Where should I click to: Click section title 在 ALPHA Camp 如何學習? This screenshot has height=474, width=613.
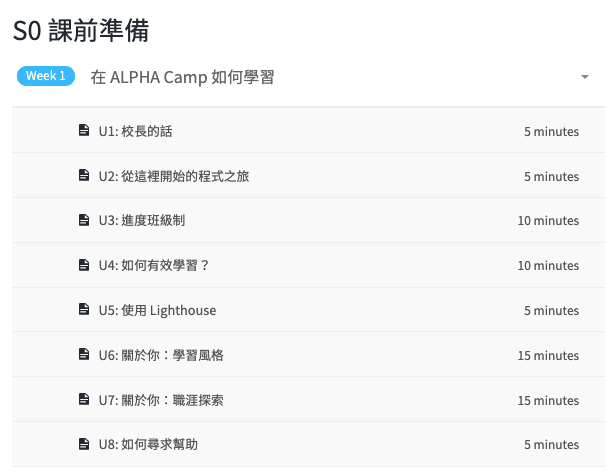pos(183,77)
